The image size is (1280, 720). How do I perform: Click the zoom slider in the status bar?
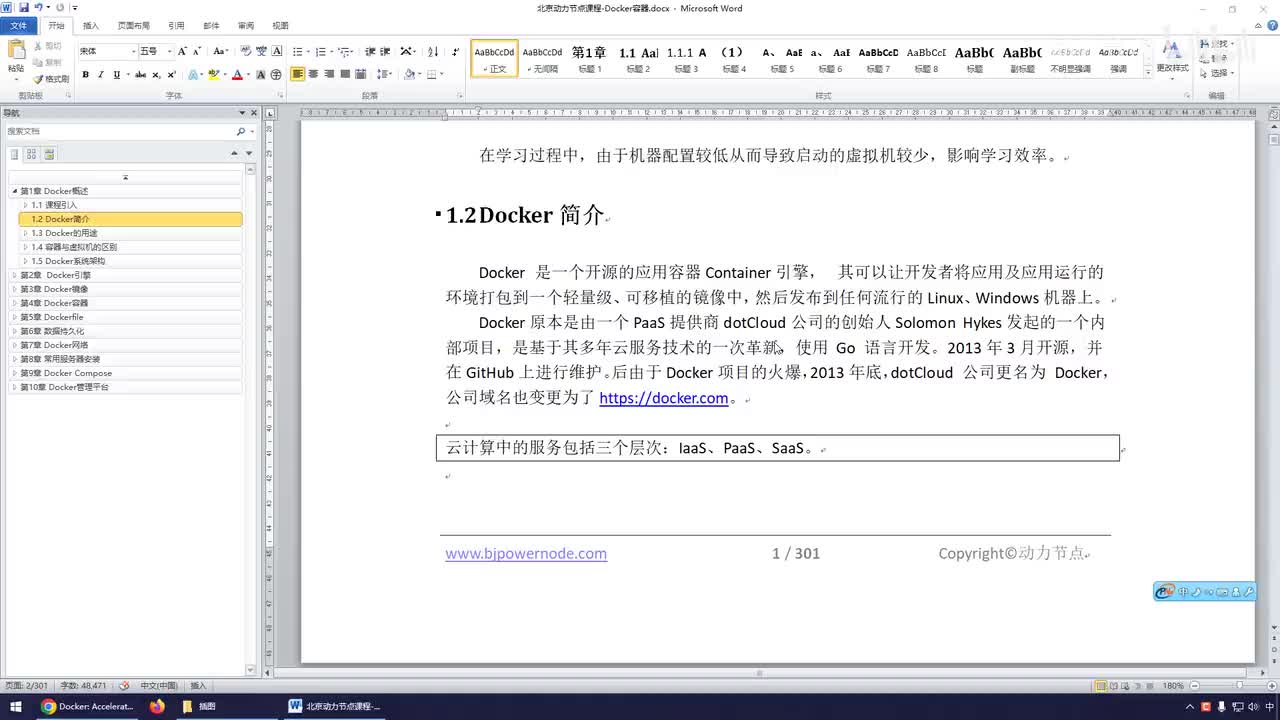1239,686
